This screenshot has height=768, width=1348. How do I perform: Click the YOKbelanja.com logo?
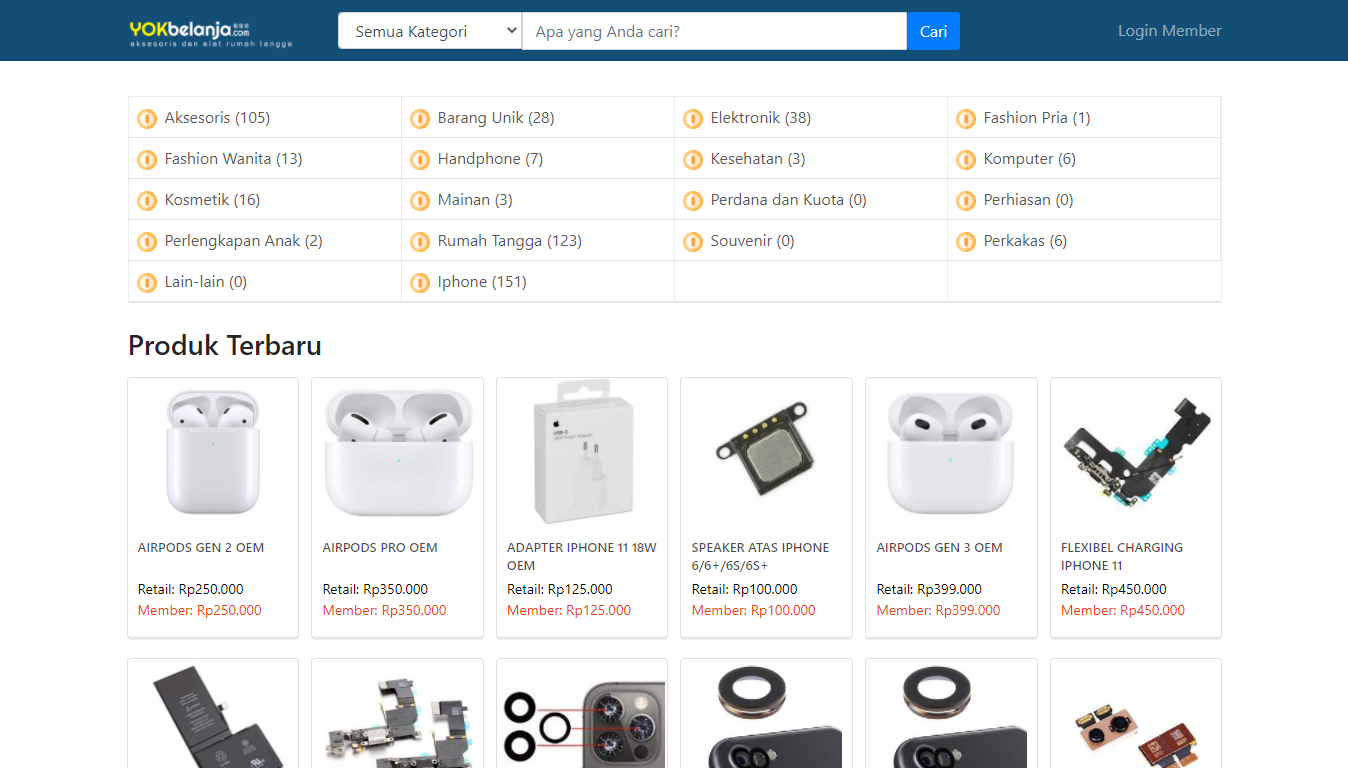click(211, 32)
